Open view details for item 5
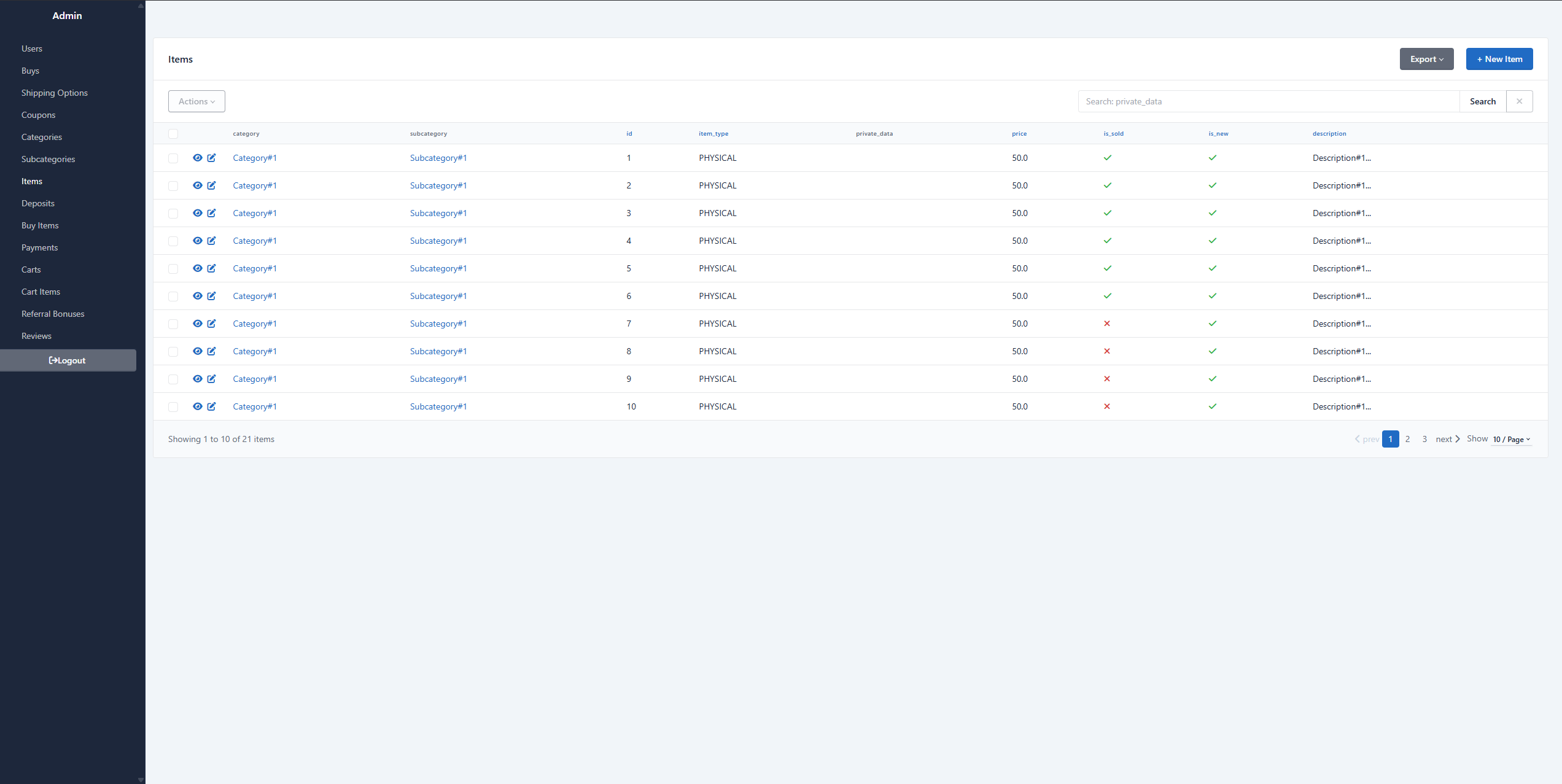 [x=197, y=268]
